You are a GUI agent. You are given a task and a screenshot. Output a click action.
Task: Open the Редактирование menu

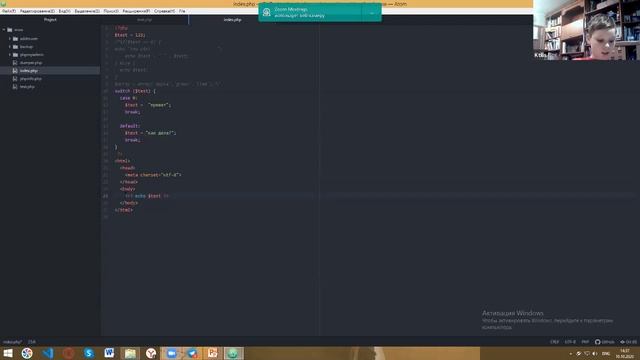pos(37,11)
